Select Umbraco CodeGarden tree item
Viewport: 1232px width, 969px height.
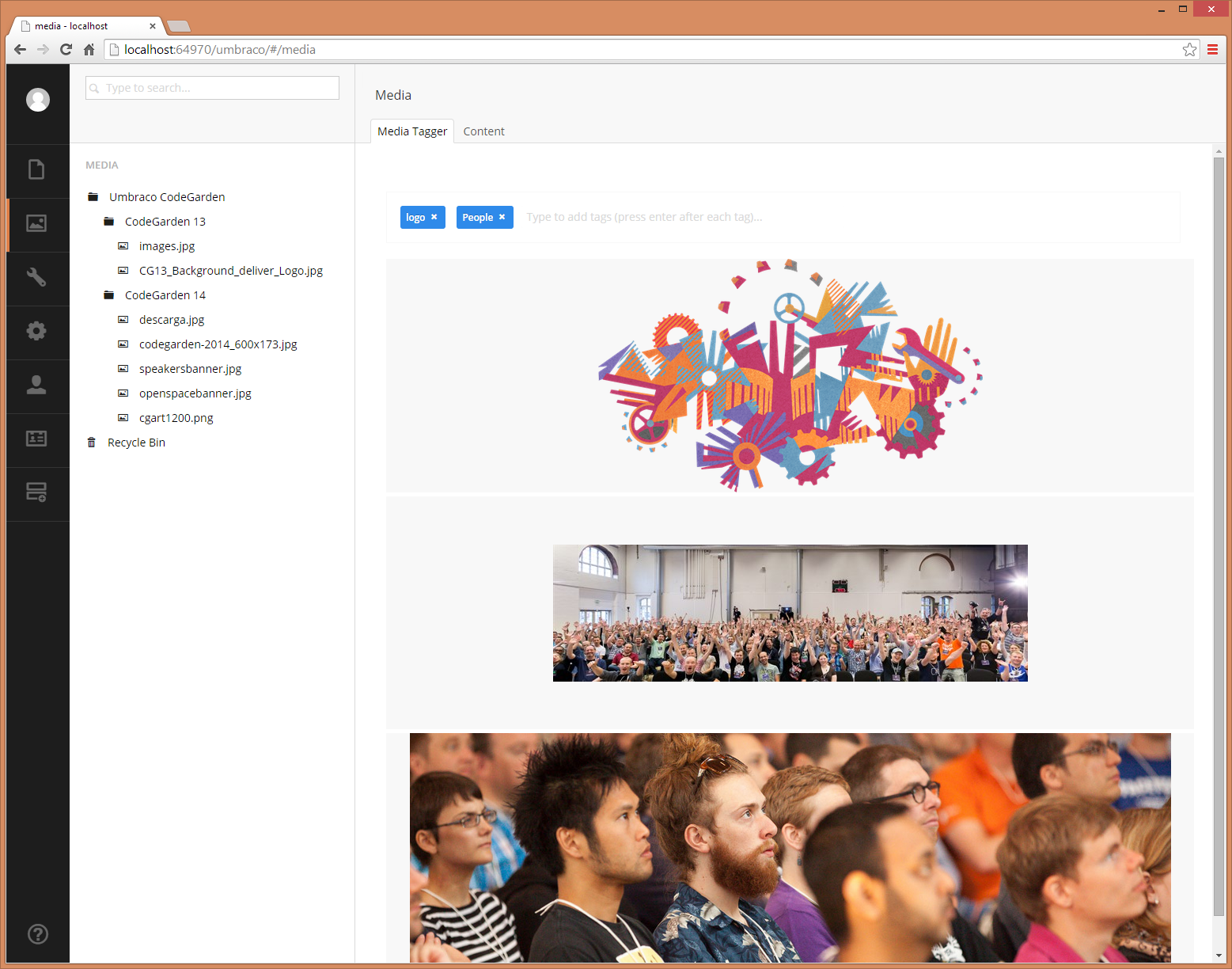point(167,197)
